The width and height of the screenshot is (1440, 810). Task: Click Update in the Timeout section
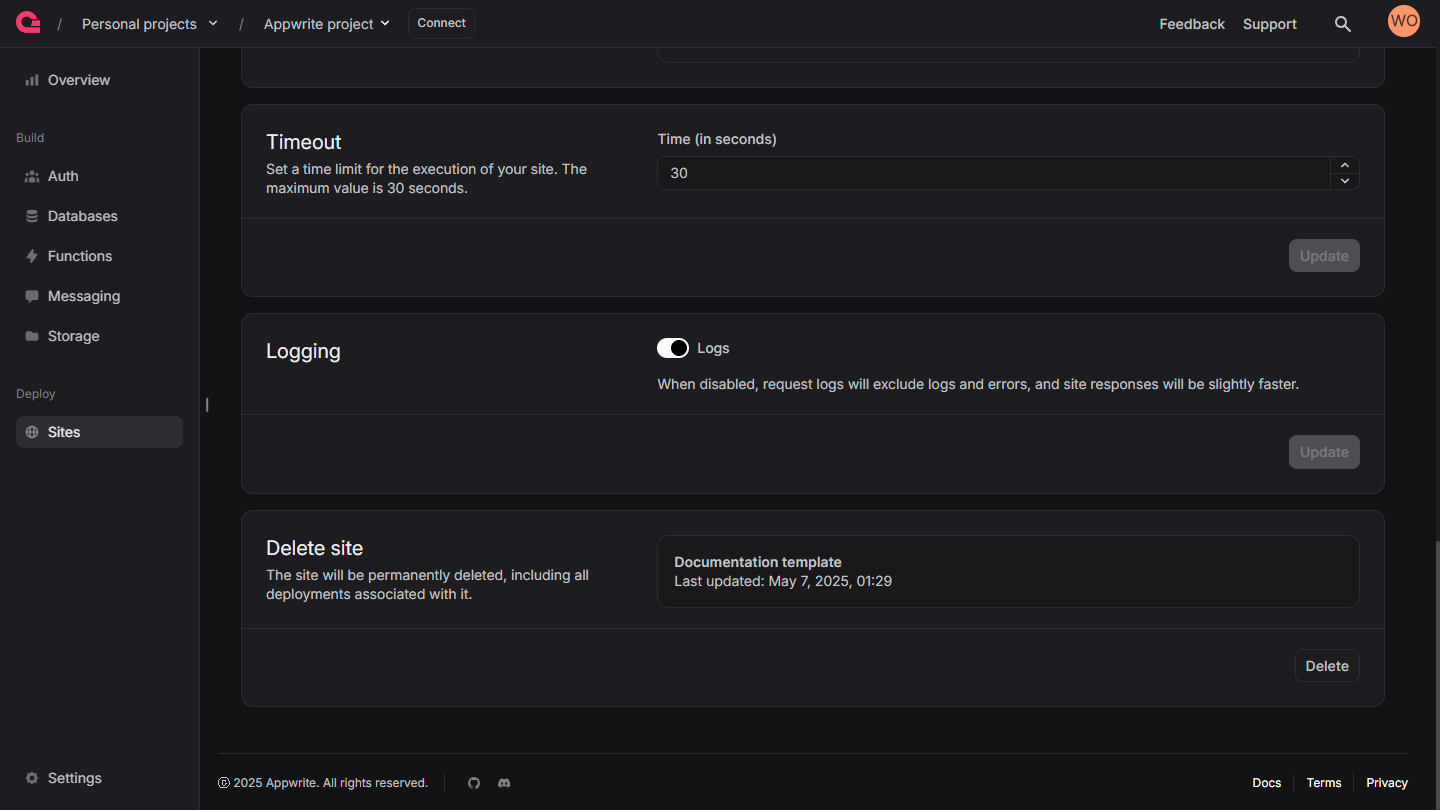point(1324,256)
